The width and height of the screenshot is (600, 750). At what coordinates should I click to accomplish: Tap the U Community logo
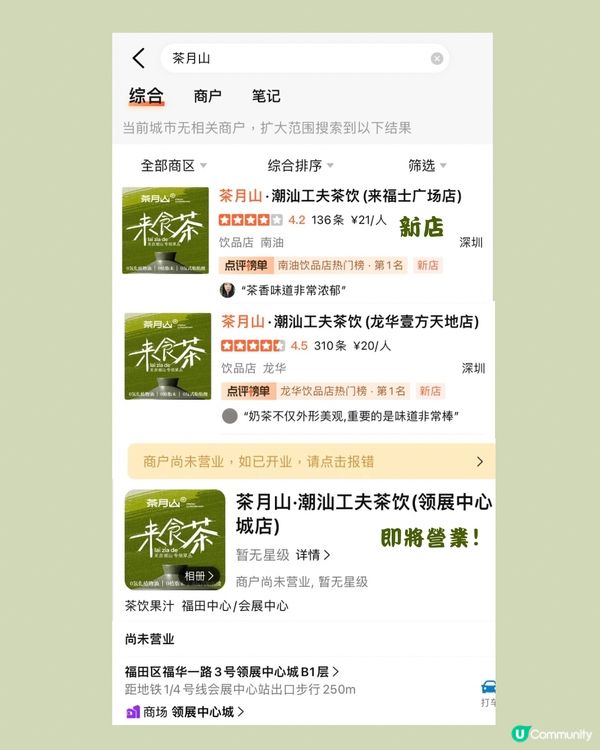pos(551,733)
